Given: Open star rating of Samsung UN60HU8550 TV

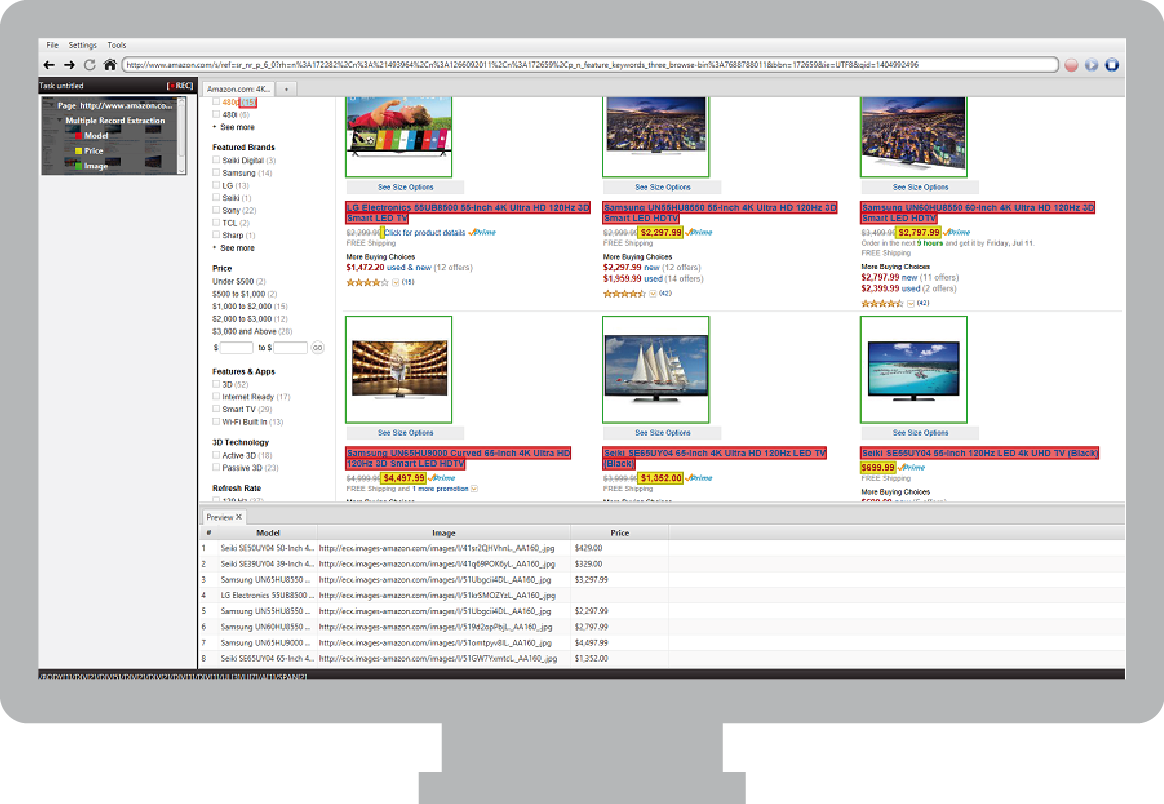Looking at the screenshot, I should click(883, 304).
